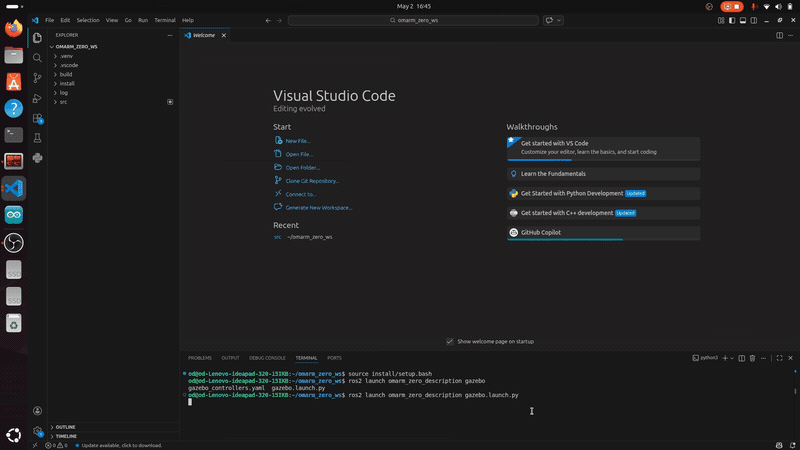Open the Copilot chat icon in title bar
Viewport: 800px width, 450px height.
(x=549, y=20)
